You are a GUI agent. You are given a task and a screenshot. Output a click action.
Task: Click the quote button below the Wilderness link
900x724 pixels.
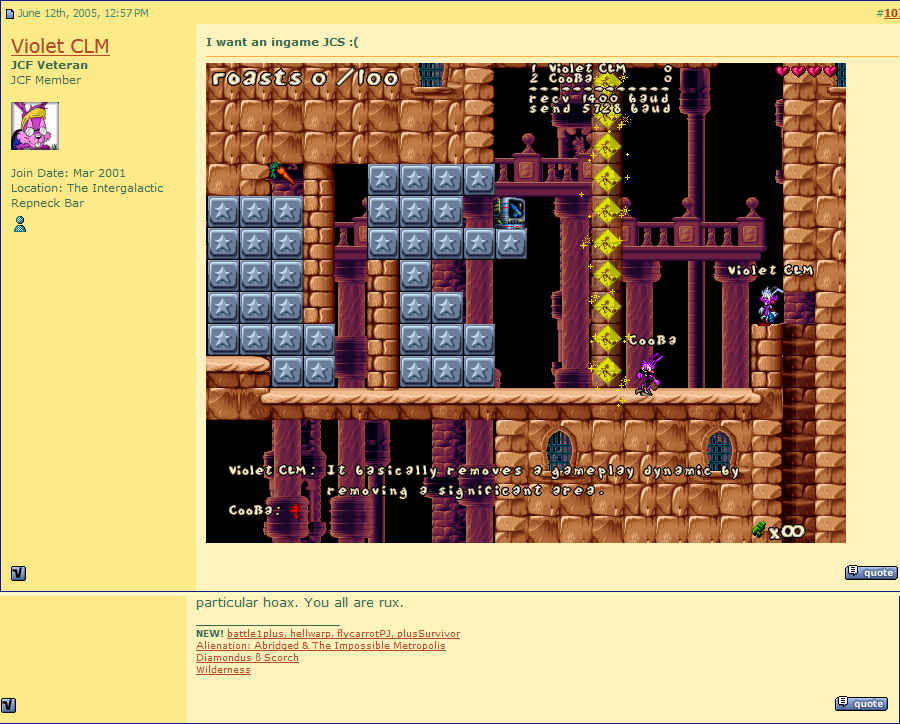coord(862,703)
